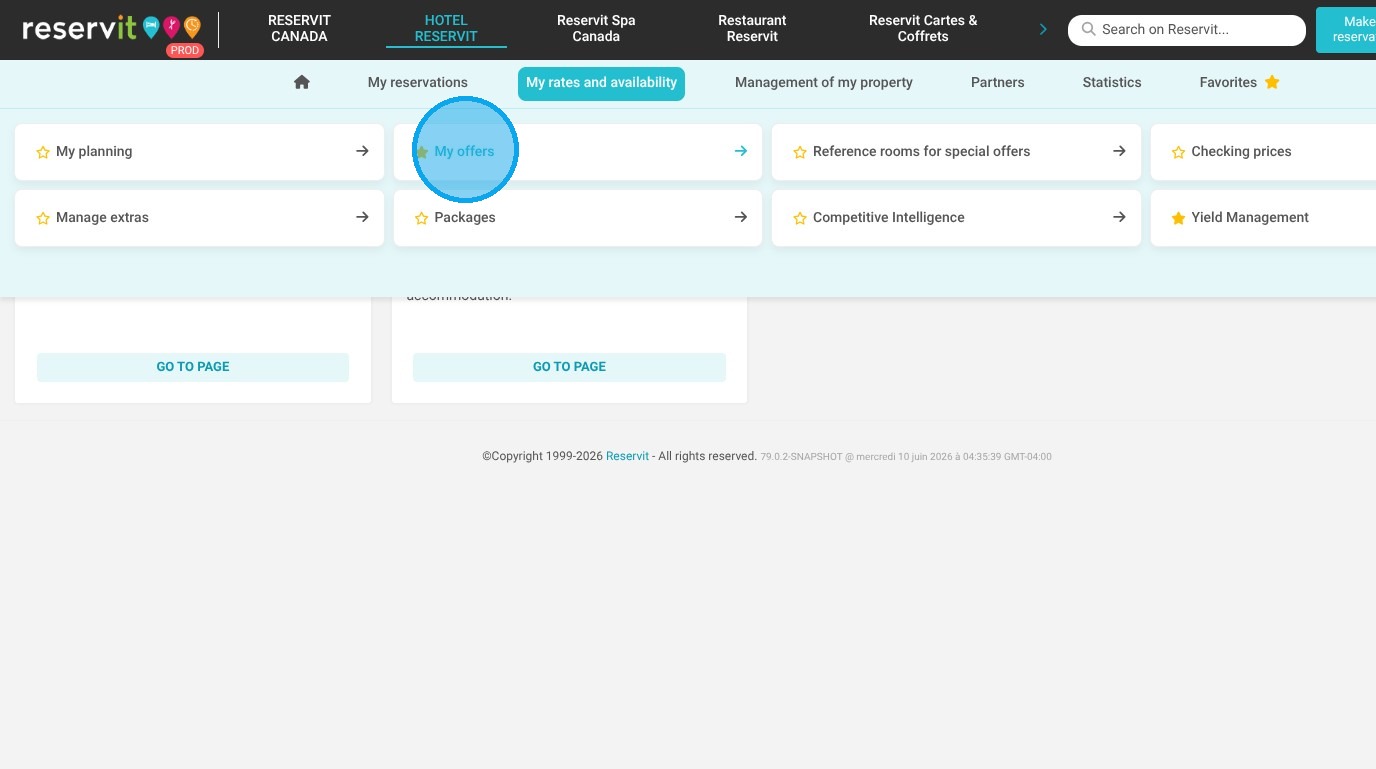Click the search magnifier icon
Viewport: 1376px width, 769px height.
1089,30
